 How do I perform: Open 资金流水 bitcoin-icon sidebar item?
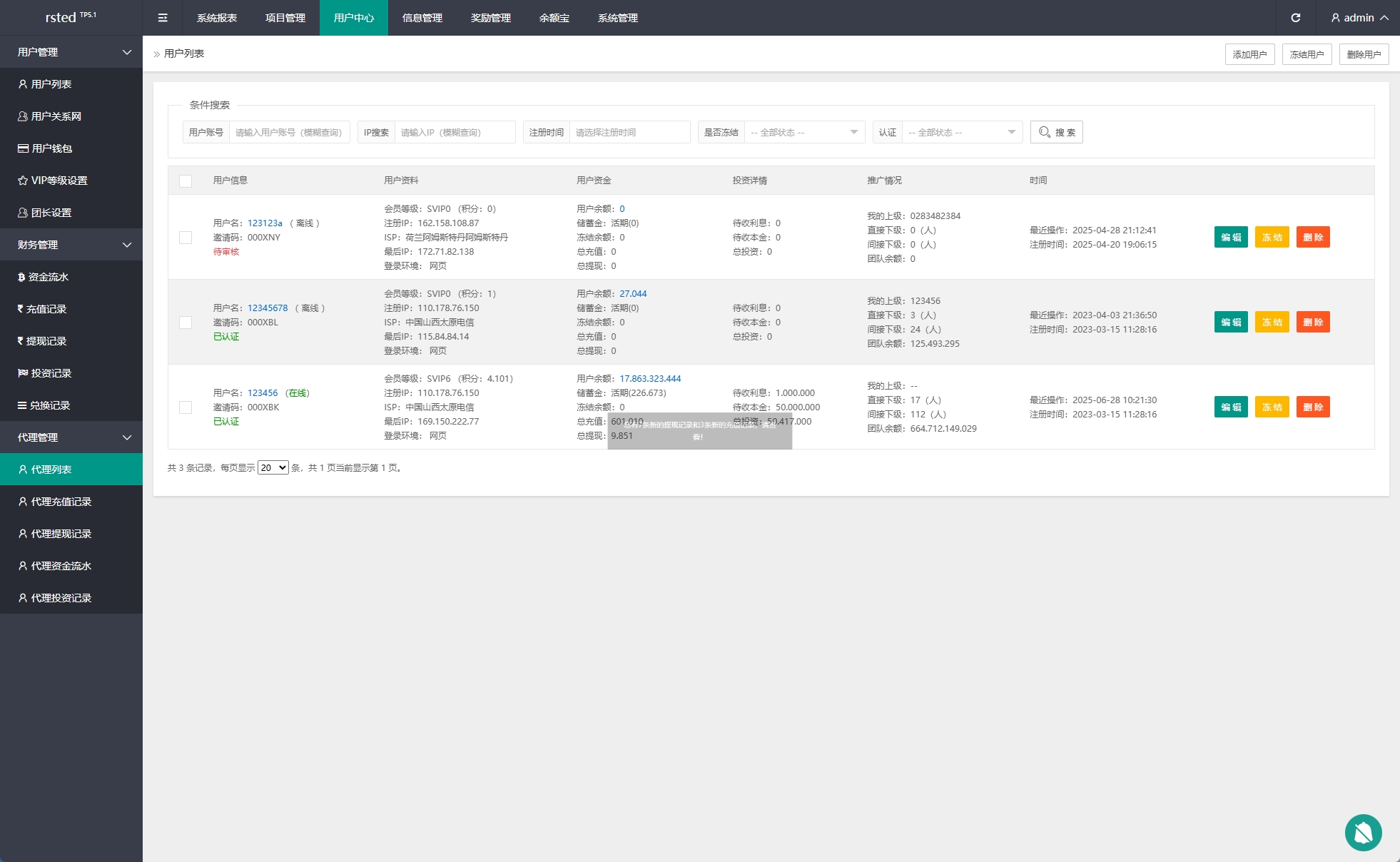click(x=48, y=277)
